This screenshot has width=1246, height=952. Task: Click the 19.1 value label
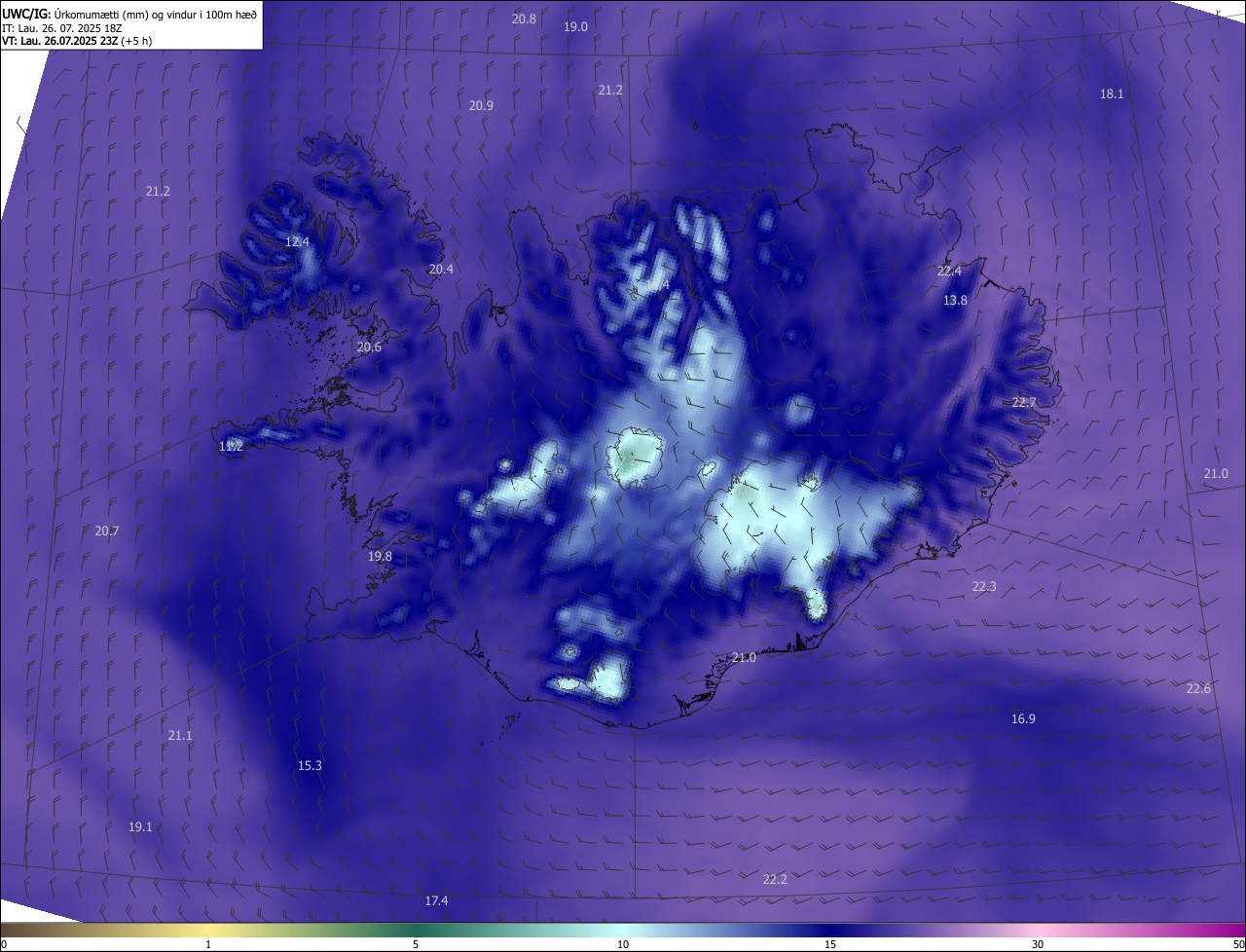pos(140,827)
